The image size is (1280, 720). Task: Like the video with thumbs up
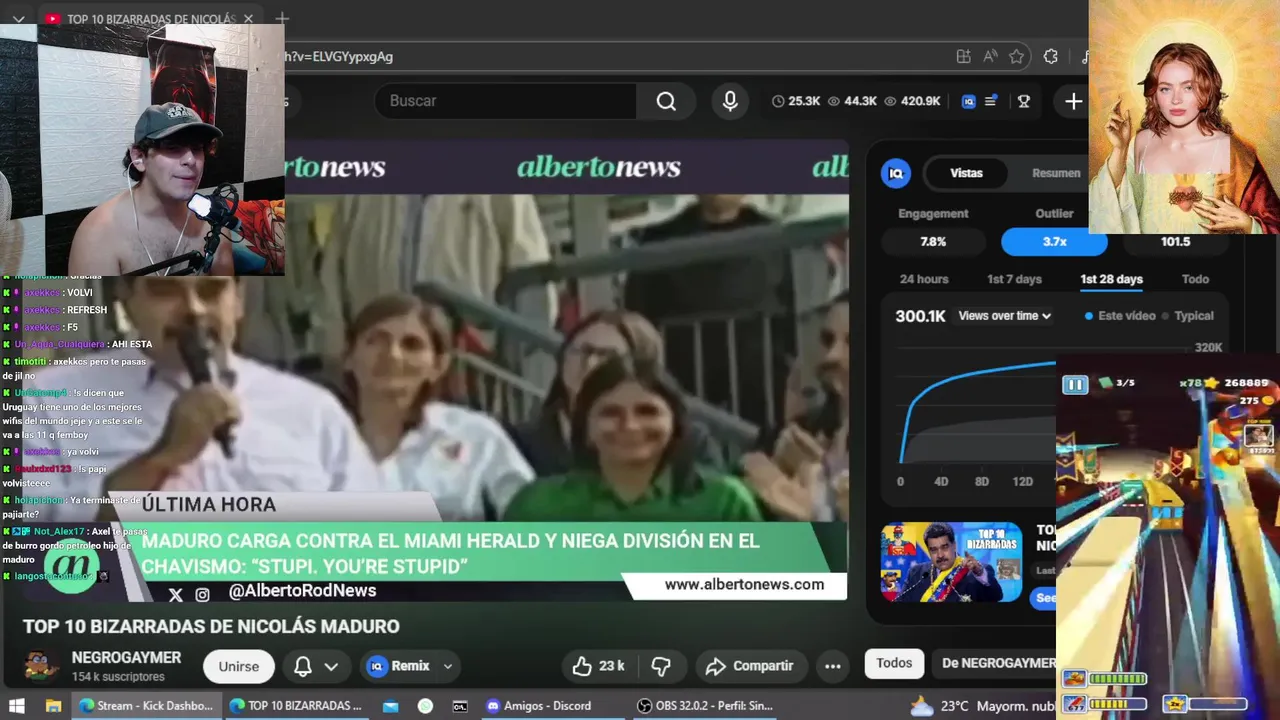coord(598,666)
